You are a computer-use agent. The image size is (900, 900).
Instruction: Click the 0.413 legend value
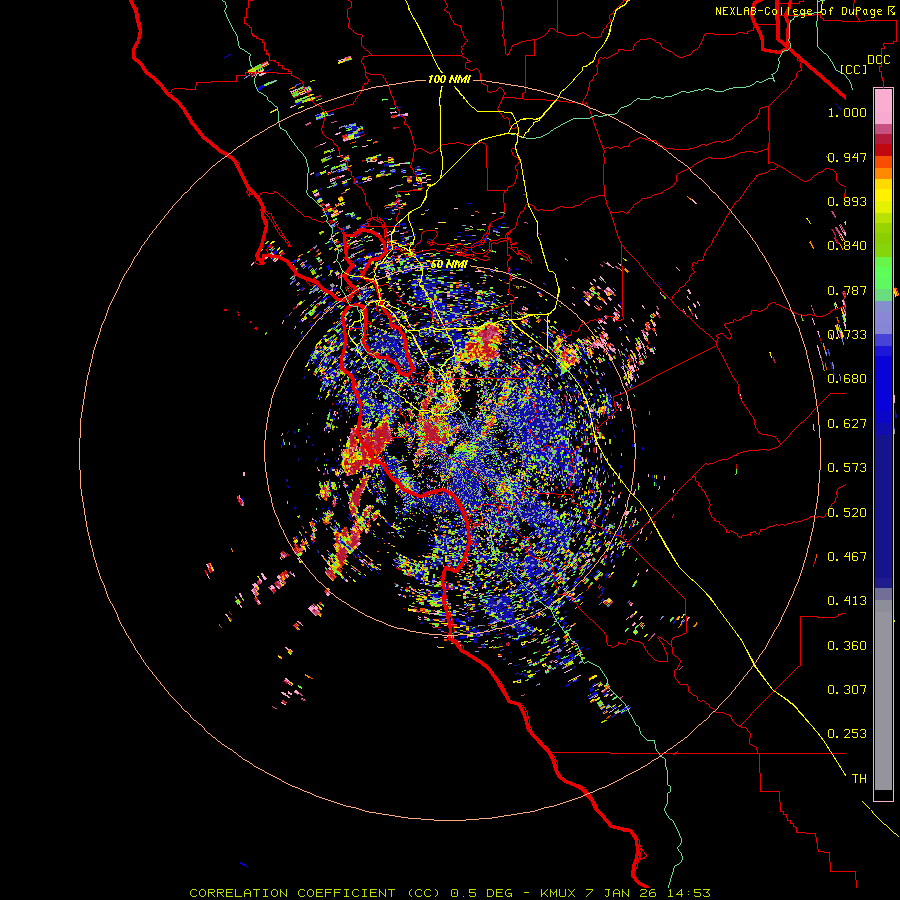point(847,601)
